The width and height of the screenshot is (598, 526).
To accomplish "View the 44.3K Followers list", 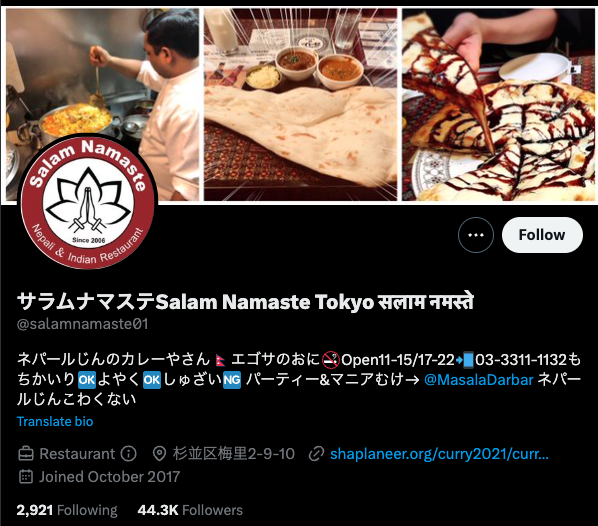I will pyautogui.click(x=190, y=510).
